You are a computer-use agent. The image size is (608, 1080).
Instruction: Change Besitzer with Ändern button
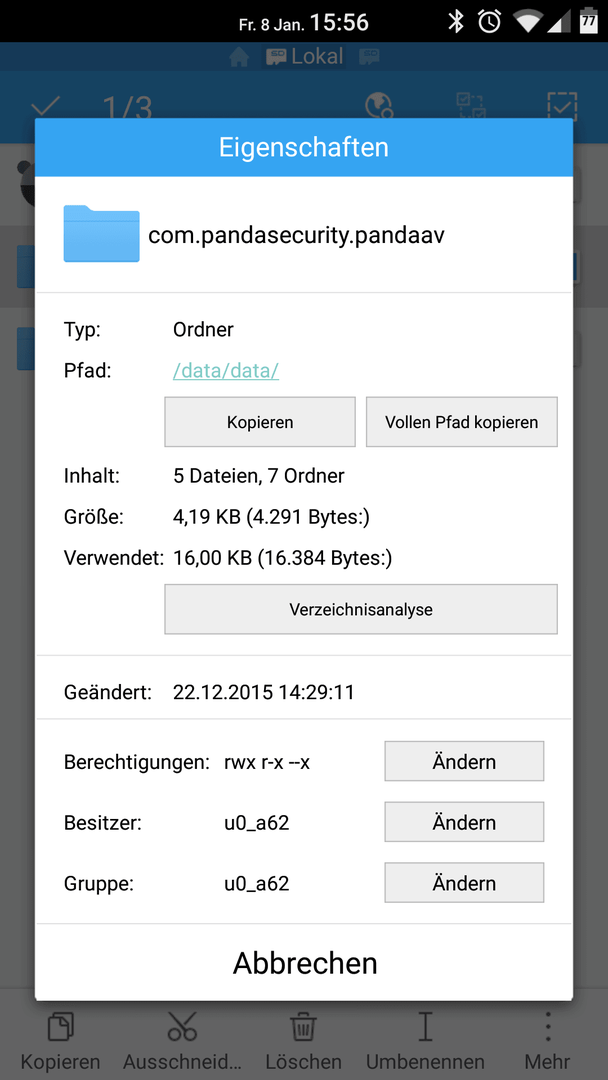464,822
